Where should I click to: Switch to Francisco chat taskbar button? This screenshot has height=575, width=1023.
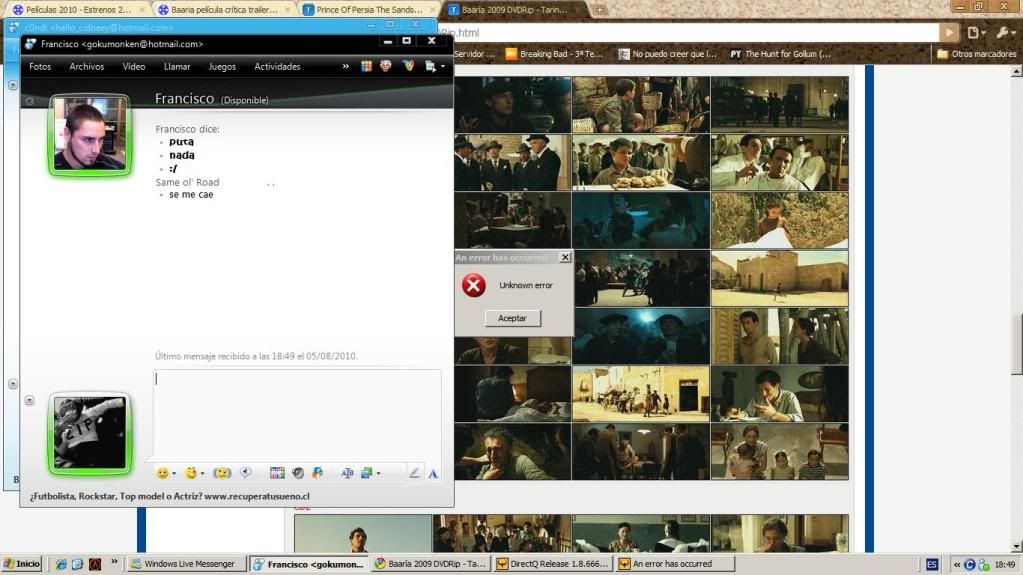(x=309, y=564)
